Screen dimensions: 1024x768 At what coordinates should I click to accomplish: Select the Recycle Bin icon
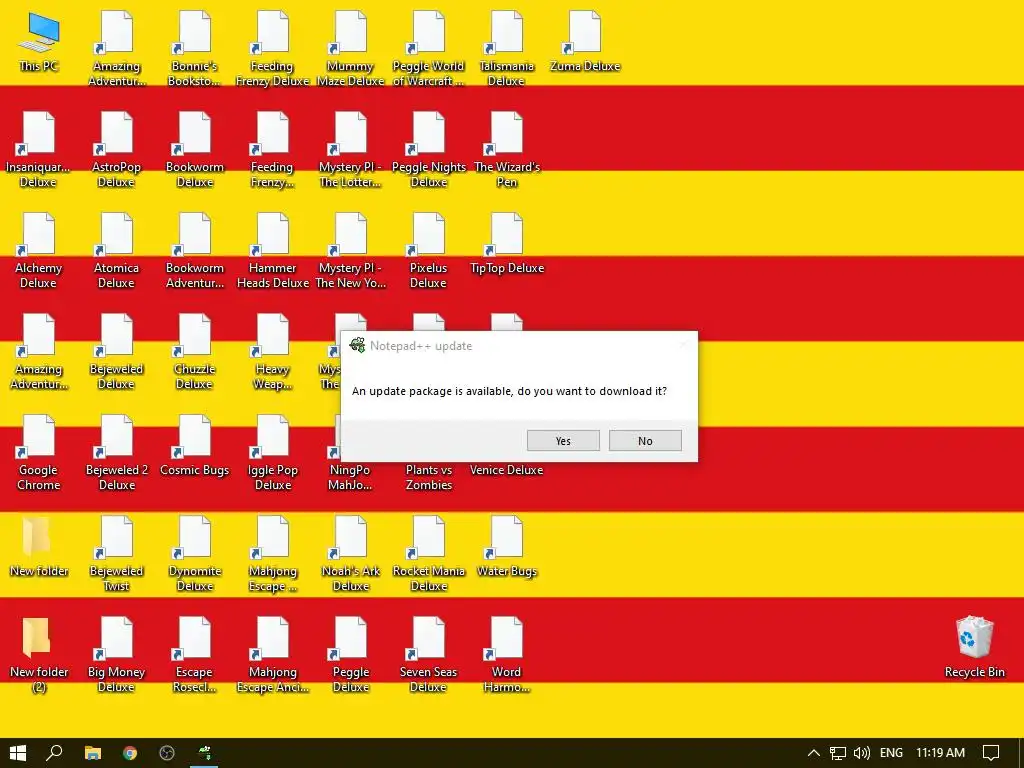(974, 648)
